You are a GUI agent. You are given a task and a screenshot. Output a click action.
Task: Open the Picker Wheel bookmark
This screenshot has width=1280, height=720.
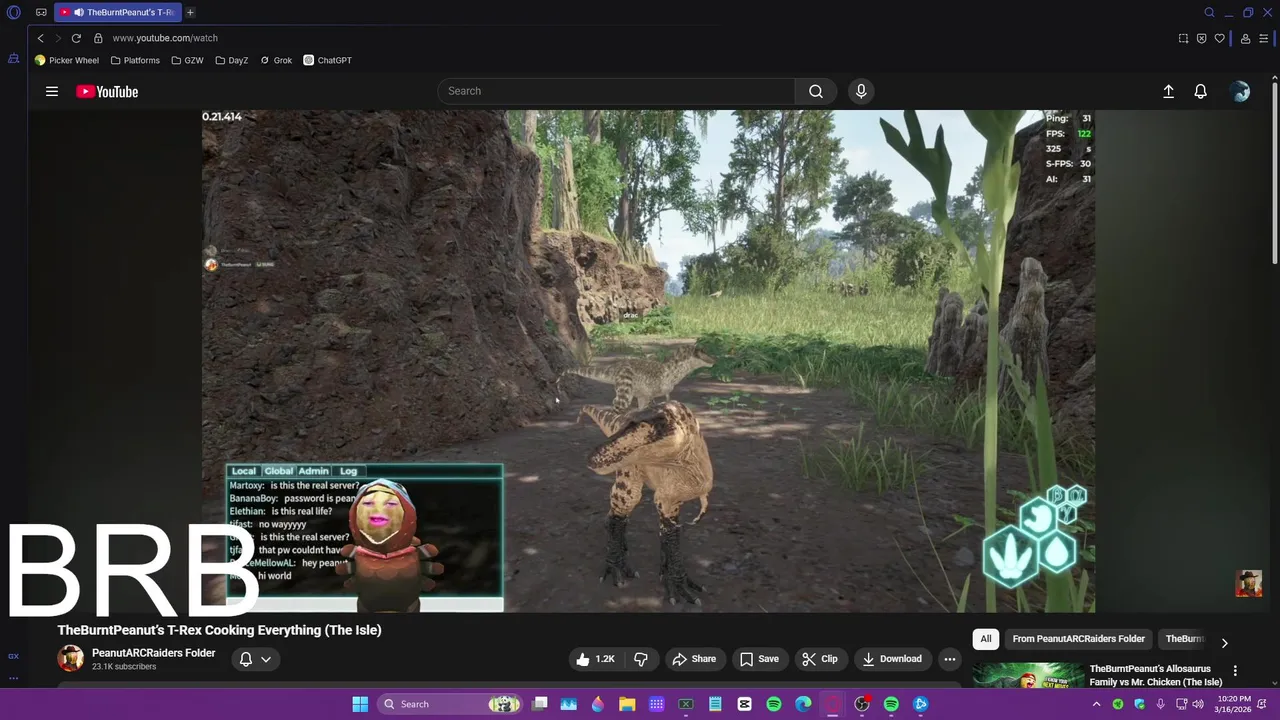coord(67,60)
